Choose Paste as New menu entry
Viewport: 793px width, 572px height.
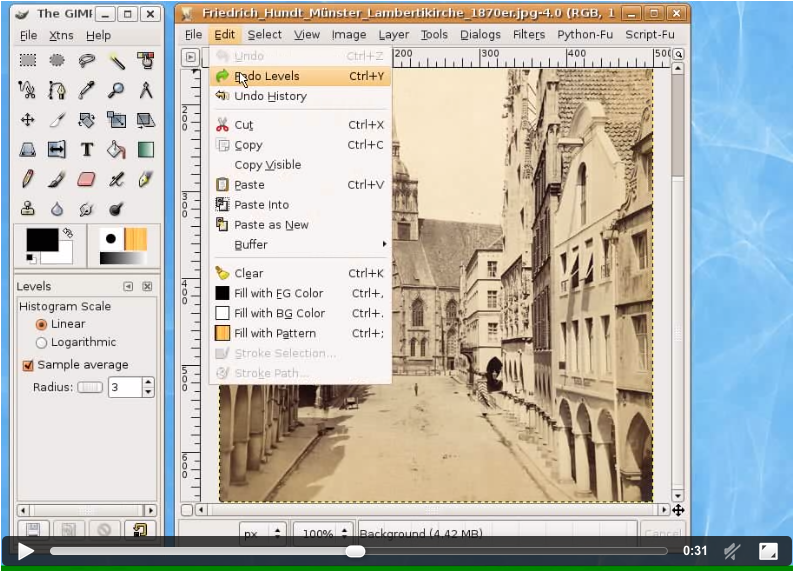(300, 225)
